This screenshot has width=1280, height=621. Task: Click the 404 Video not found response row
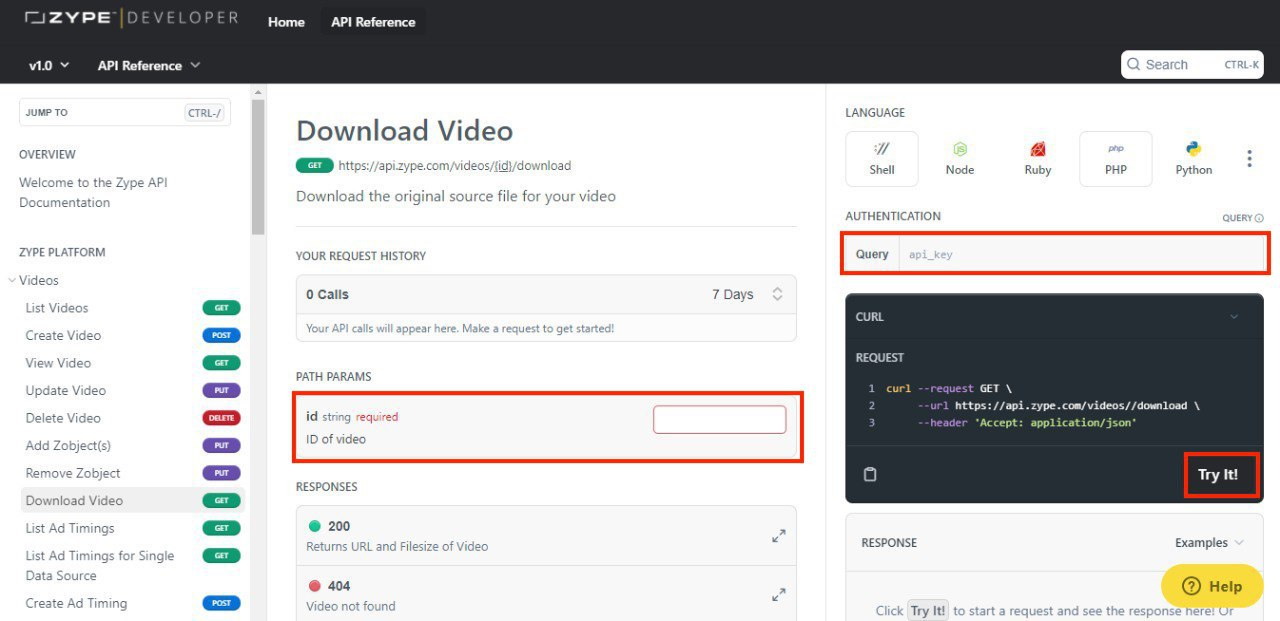point(546,595)
